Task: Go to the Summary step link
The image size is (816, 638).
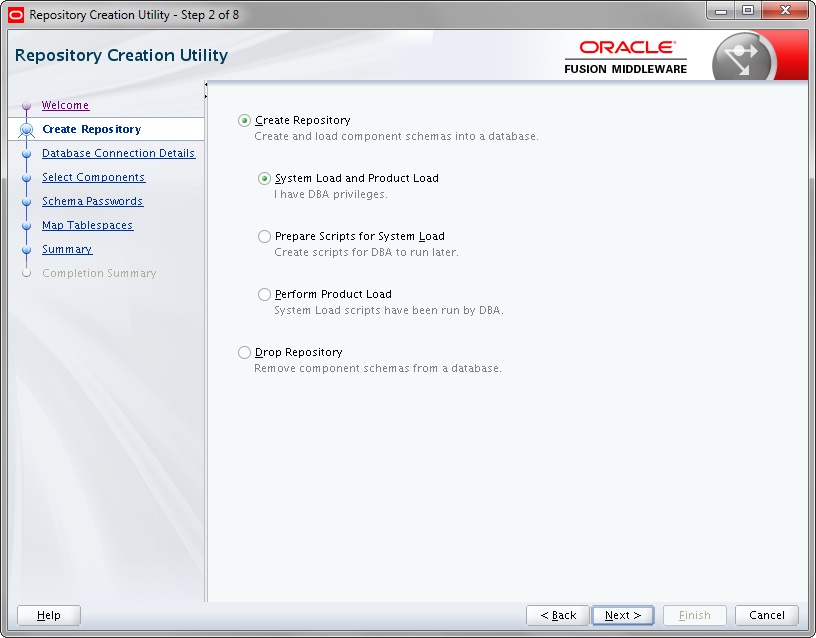Action: coord(67,249)
